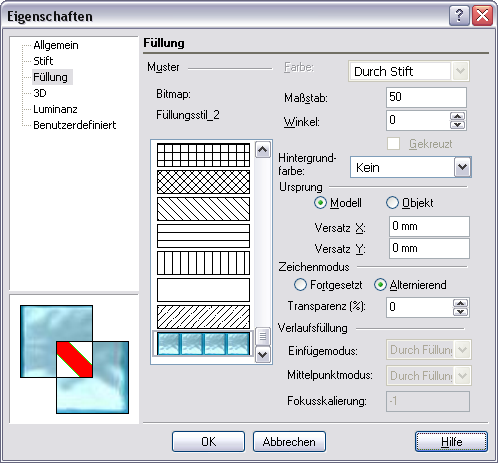Switch to the Luminanz section
Viewport: 498px width, 463px height.
(55, 109)
